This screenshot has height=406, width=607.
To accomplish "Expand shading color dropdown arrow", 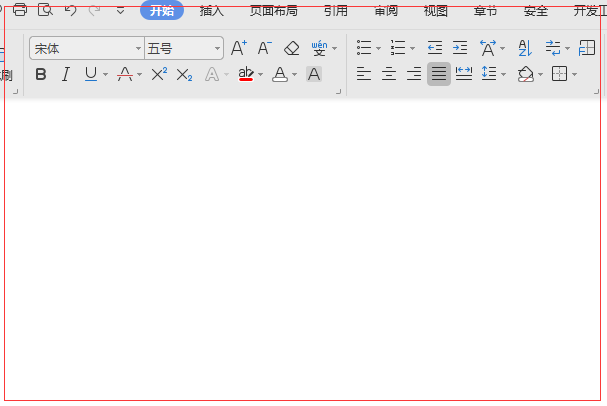I will tap(540, 74).
